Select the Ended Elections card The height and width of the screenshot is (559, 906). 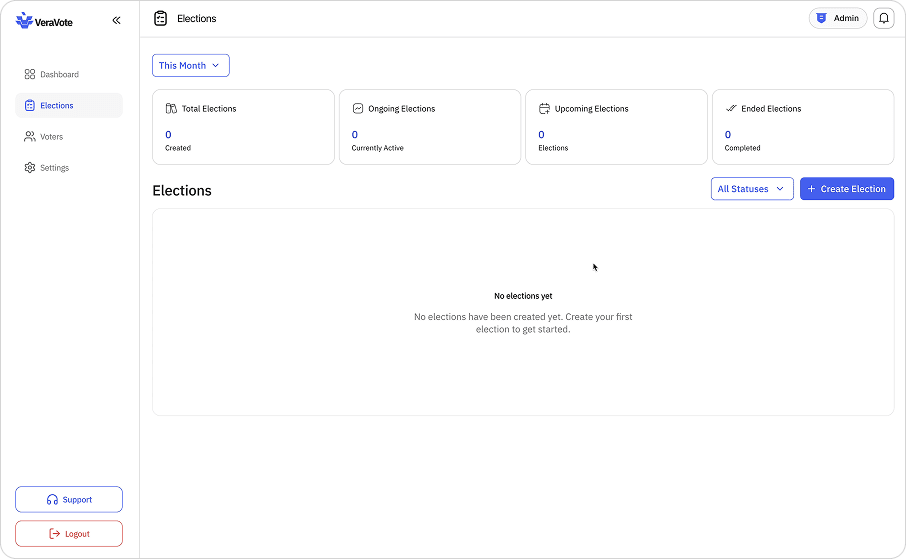pyautogui.click(x=803, y=127)
